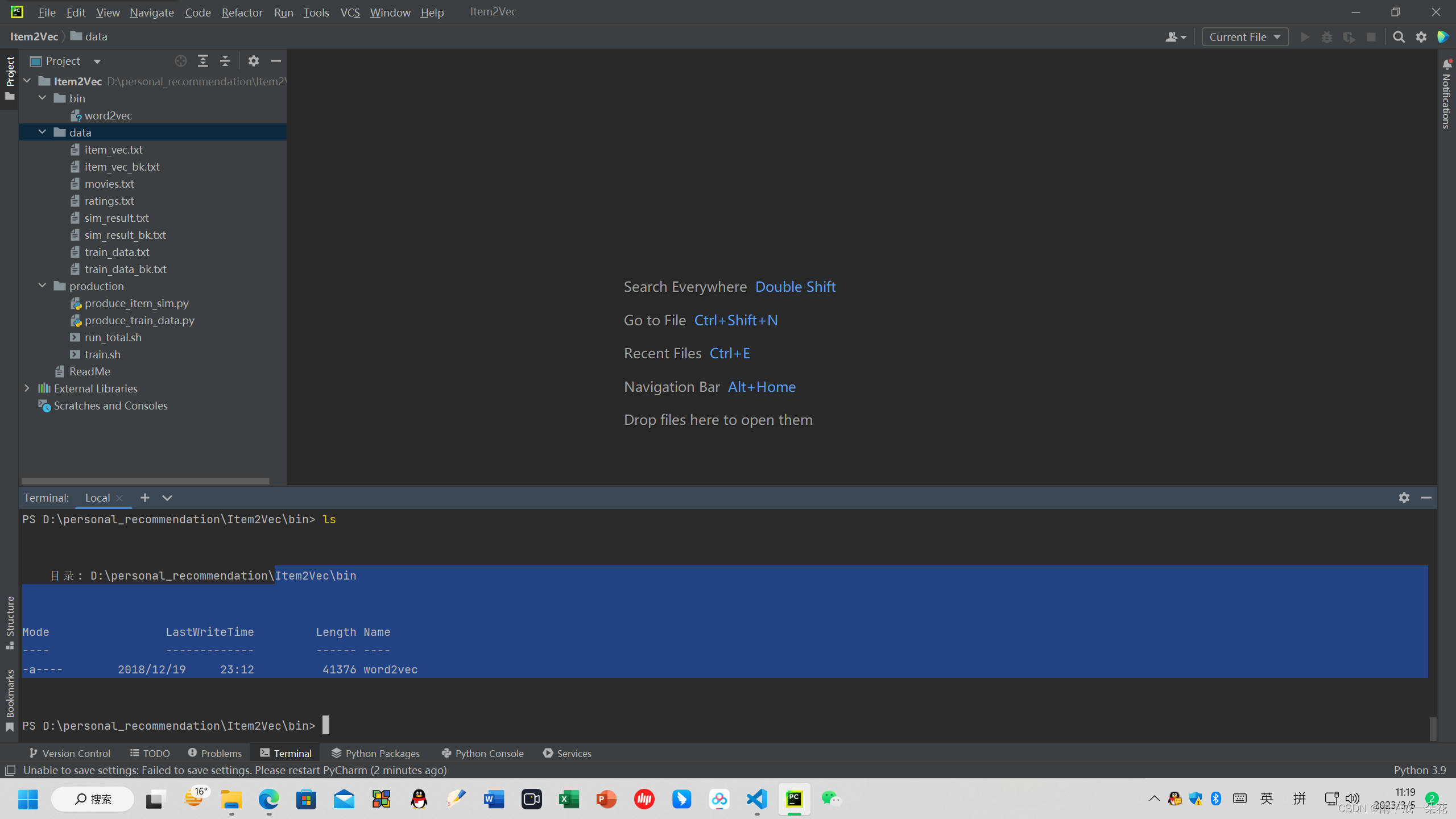The height and width of the screenshot is (819, 1456).
Task: Open Project panel options gear
Action: (254, 61)
